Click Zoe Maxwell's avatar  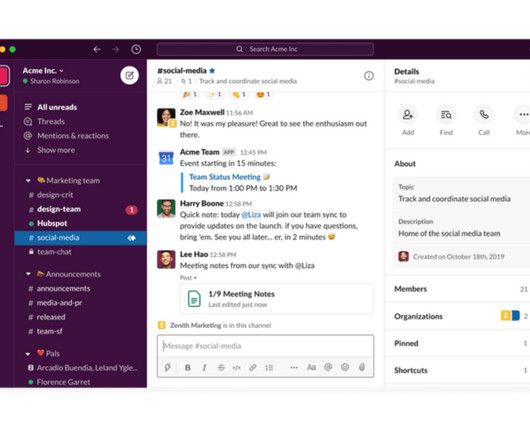tap(166, 117)
